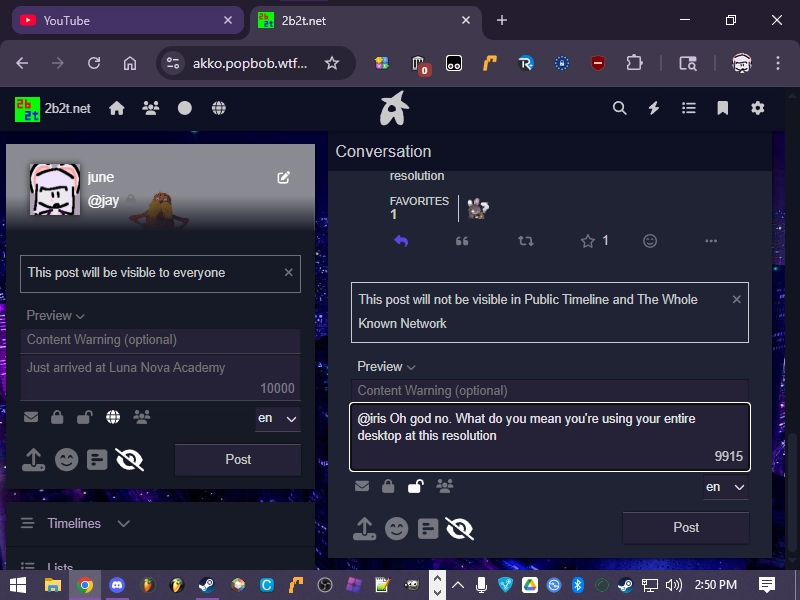Click the edit profile icon next to june

click(x=284, y=177)
